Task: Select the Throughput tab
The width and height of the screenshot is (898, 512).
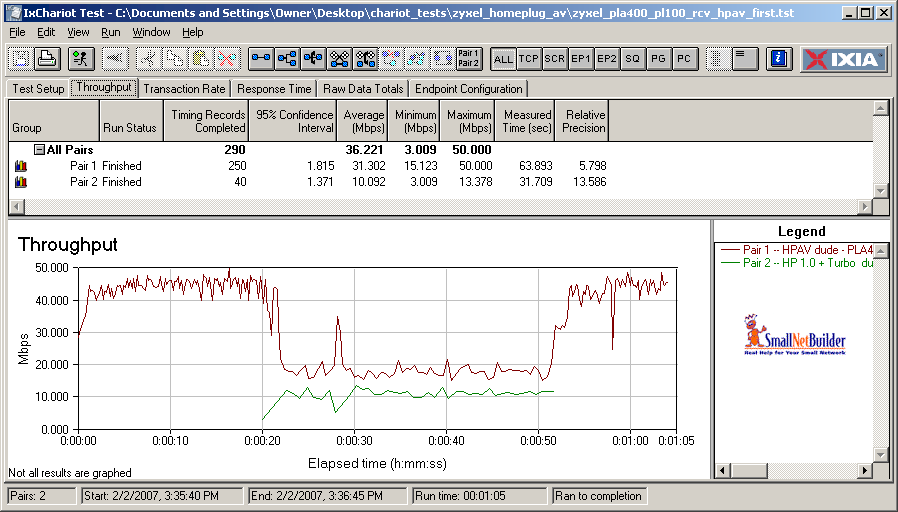Action: point(104,88)
